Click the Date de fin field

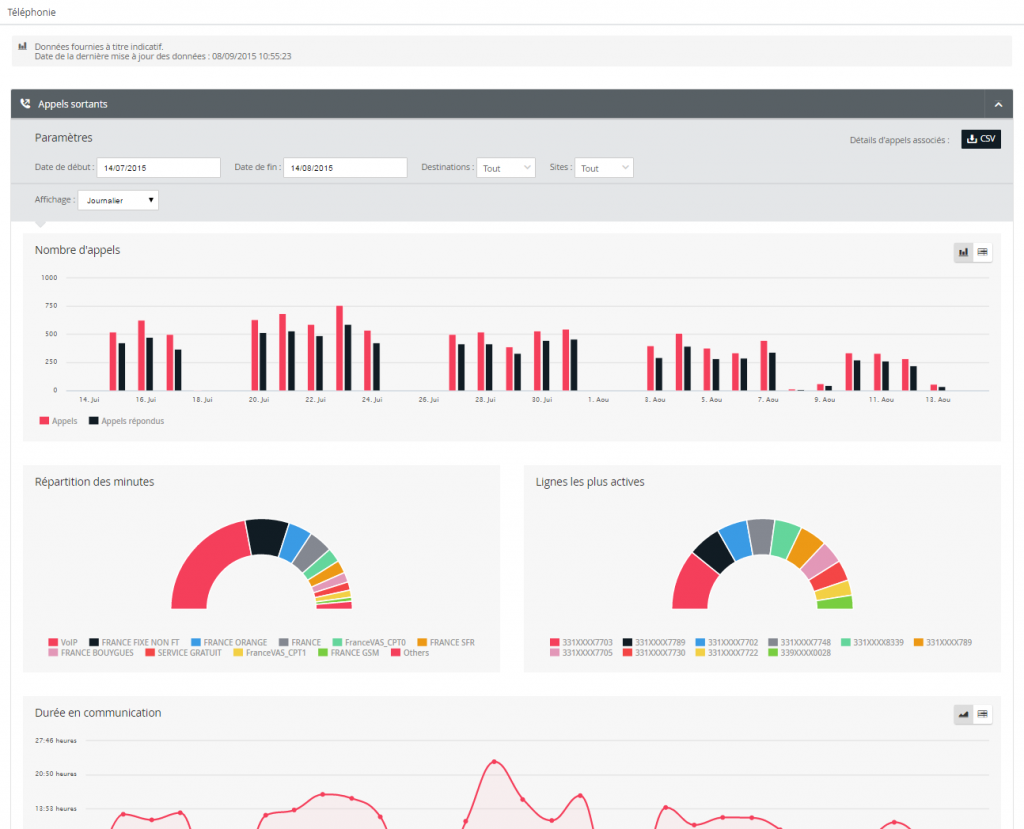point(345,167)
